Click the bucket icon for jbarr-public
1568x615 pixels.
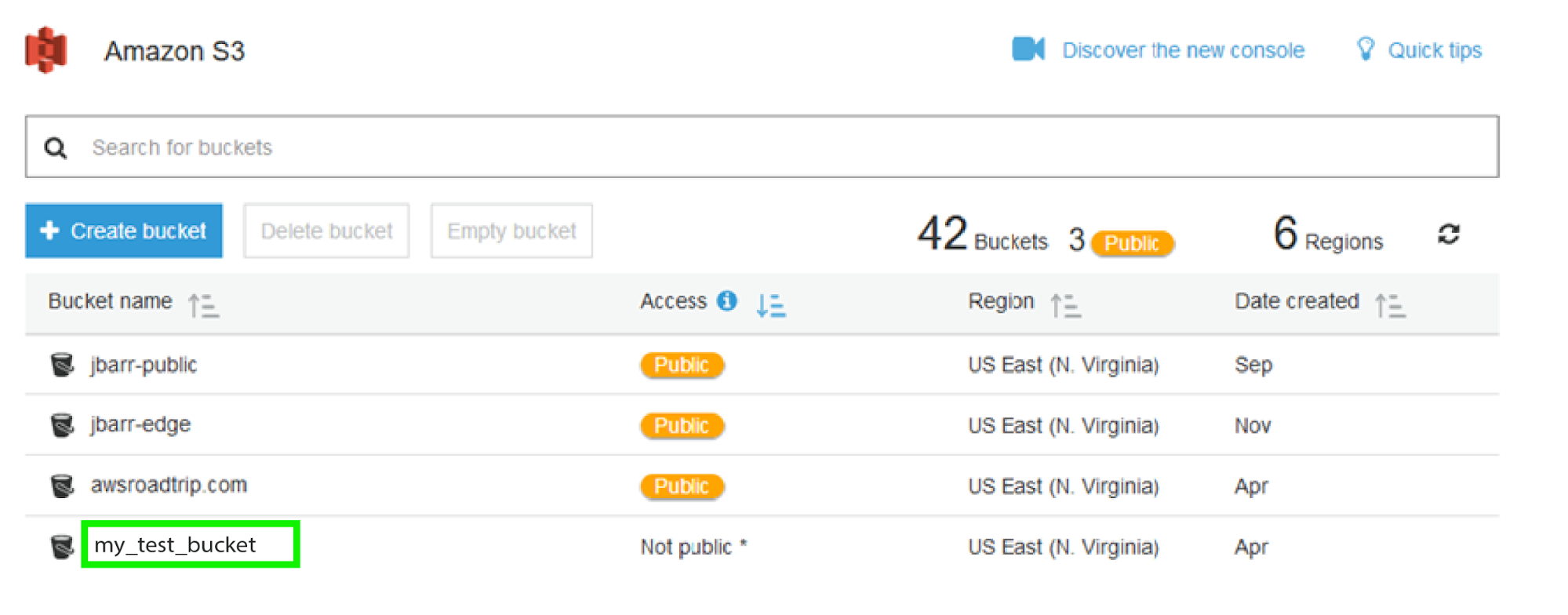coord(62,365)
